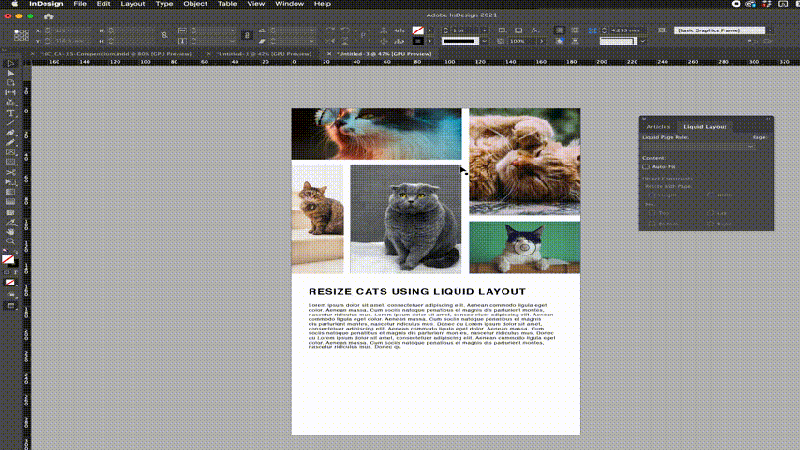Open the Layout menu
This screenshot has width=800, height=450.
pos(133,4)
